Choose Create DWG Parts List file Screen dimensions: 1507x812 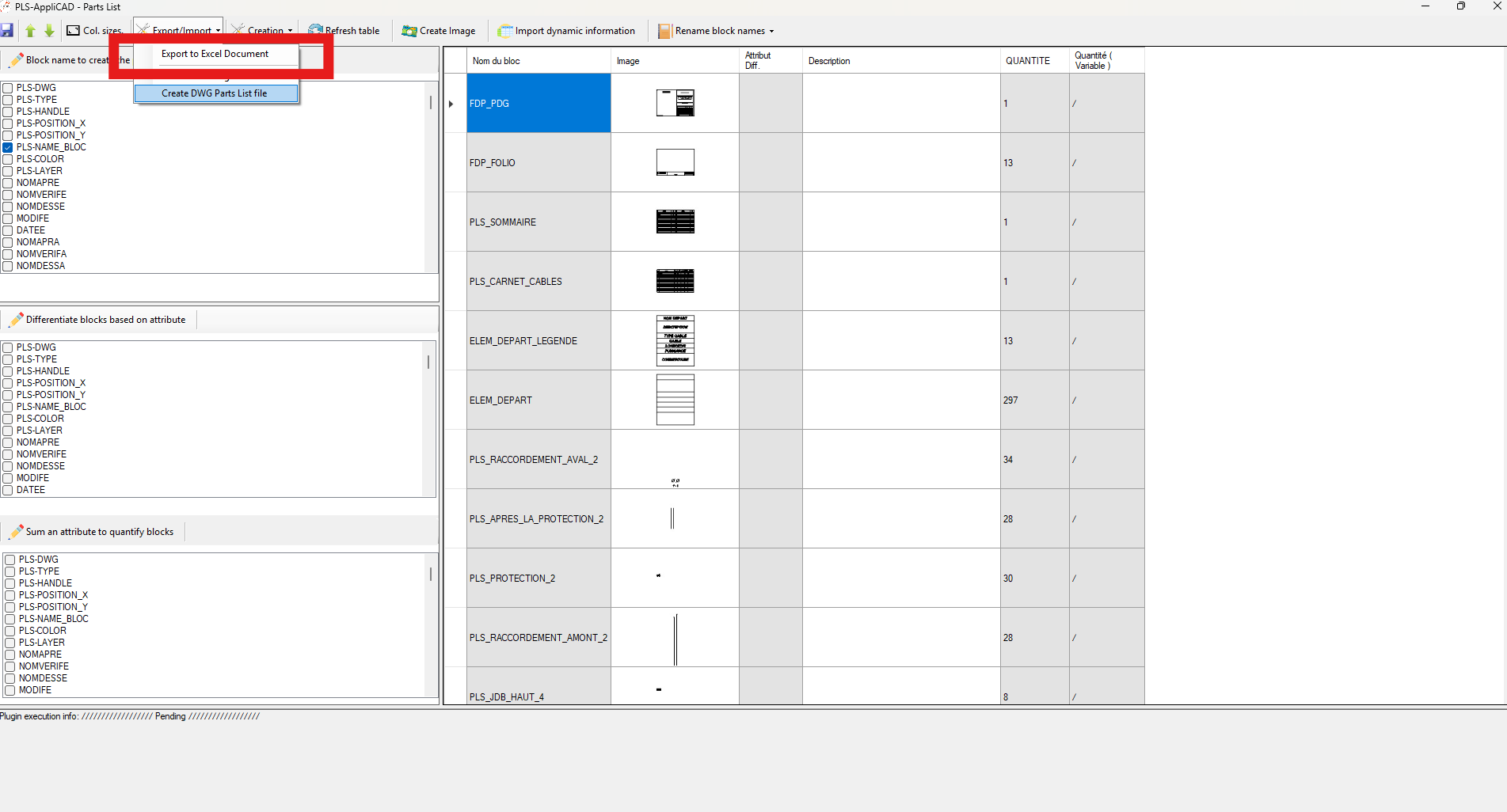click(215, 93)
